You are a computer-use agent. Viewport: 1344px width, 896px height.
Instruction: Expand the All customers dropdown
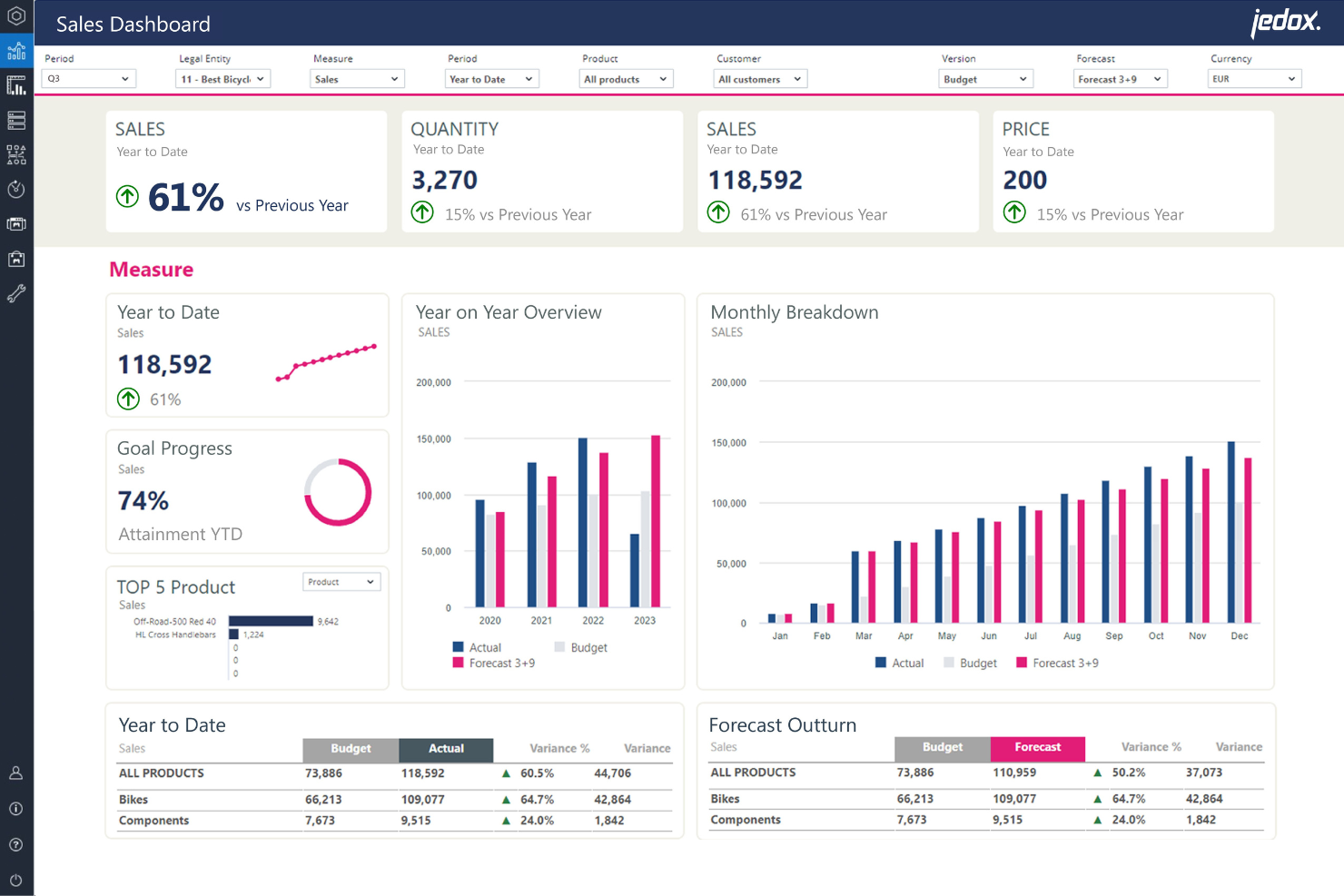click(x=761, y=79)
